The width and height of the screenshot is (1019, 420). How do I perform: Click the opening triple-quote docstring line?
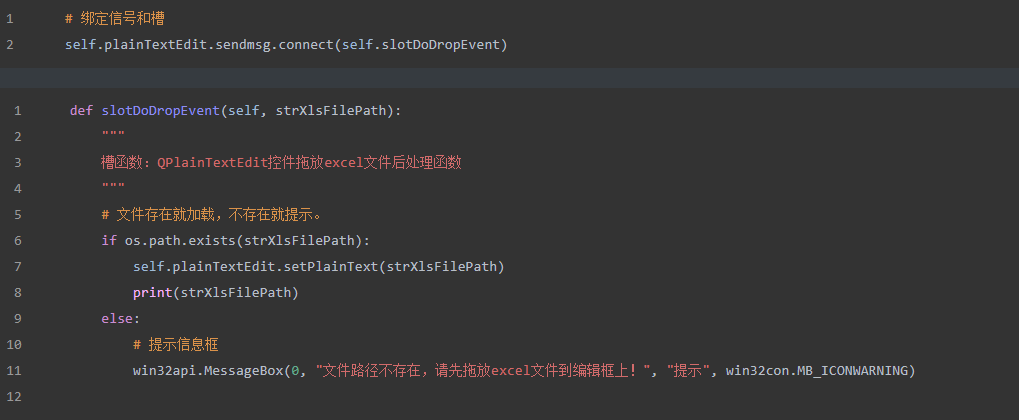pos(113,135)
